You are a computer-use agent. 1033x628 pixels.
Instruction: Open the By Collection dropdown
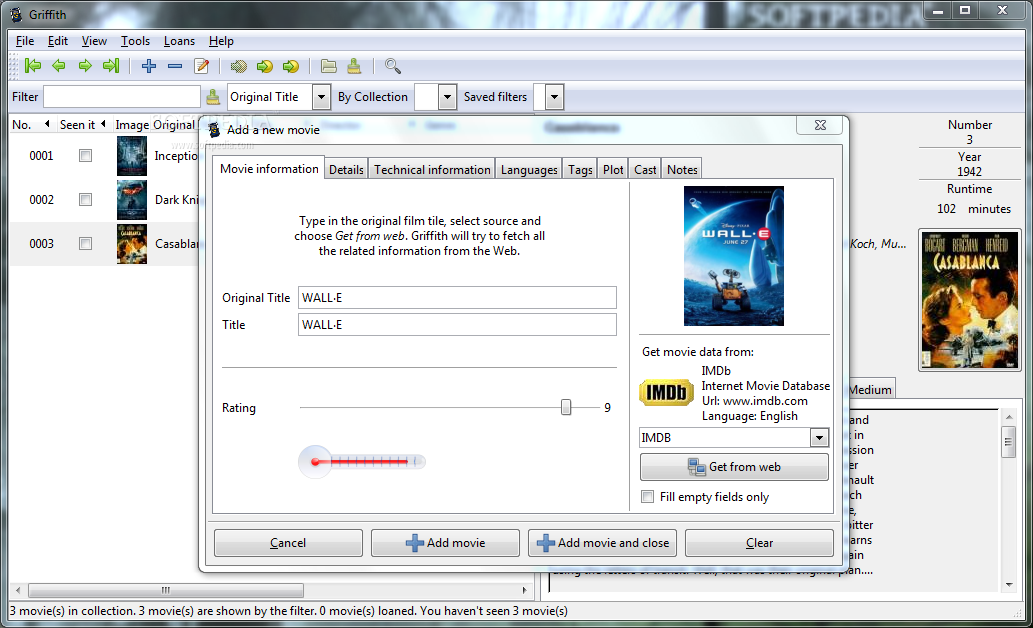(447, 97)
